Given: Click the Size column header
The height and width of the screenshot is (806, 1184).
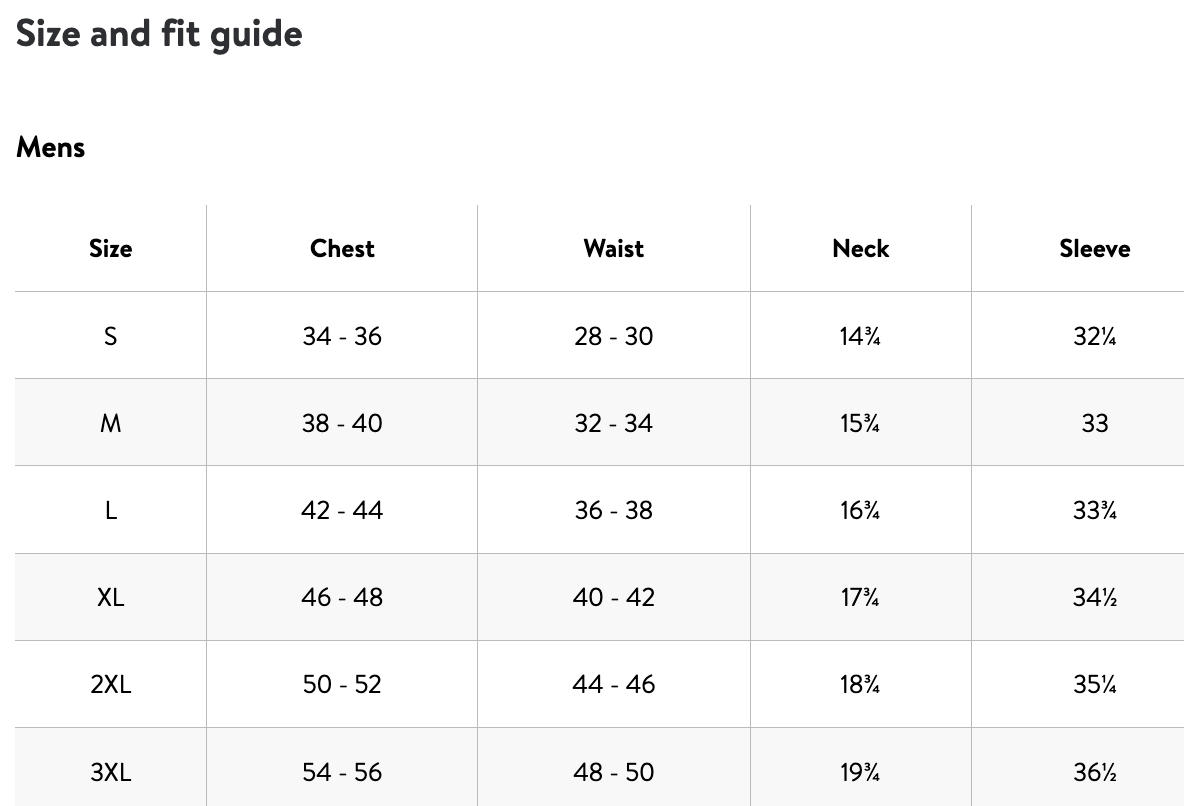Looking at the screenshot, I should (110, 249).
